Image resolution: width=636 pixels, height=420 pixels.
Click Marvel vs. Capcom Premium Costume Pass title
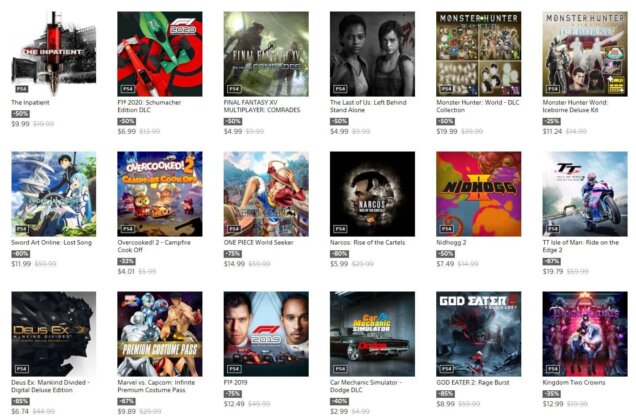pyautogui.click(x=156, y=386)
